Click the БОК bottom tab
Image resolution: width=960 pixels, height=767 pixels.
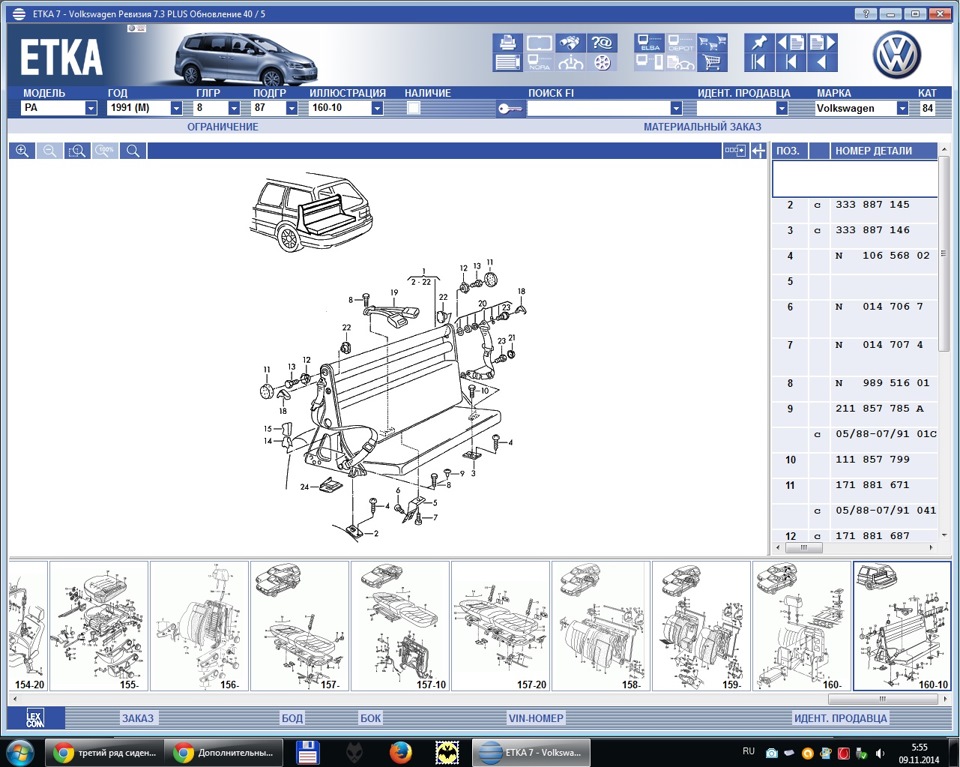pyautogui.click(x=370, y=718)
